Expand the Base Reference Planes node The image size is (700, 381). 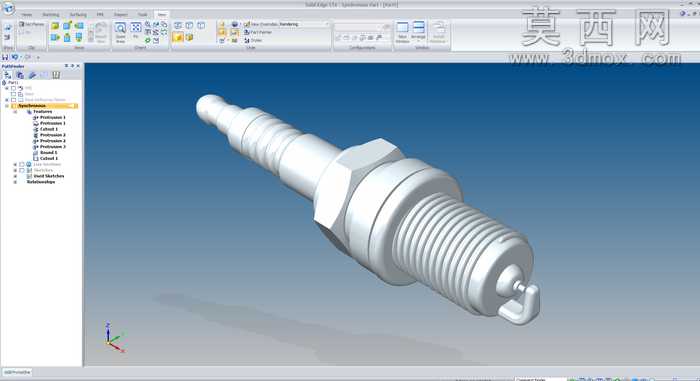tap(7, 100)
